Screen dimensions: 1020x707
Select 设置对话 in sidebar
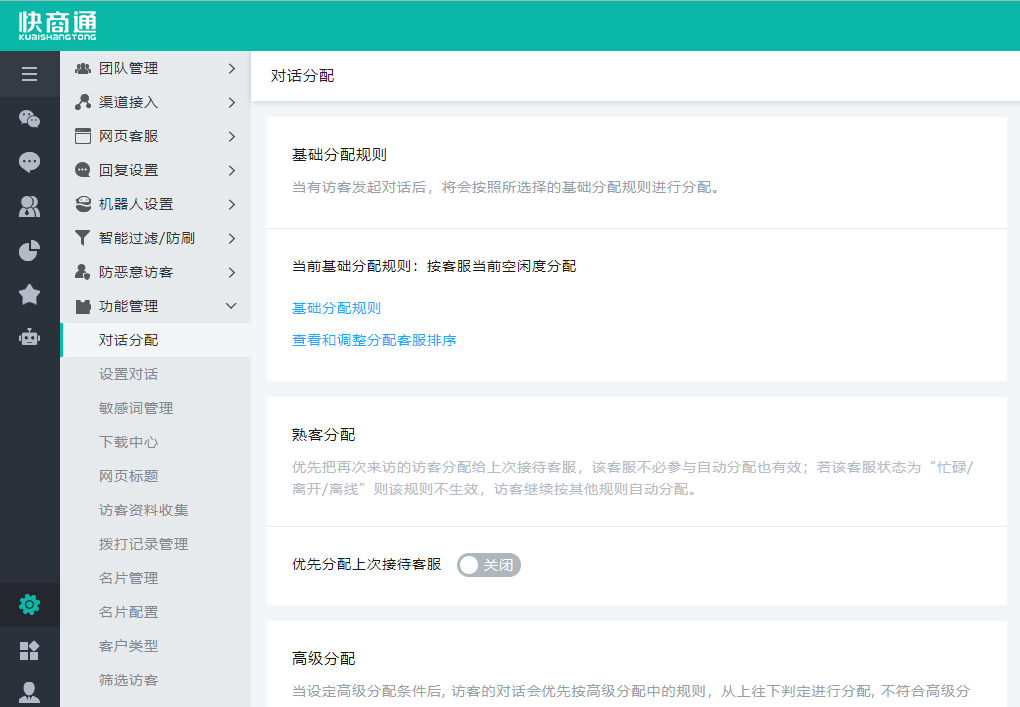point(128,374)
